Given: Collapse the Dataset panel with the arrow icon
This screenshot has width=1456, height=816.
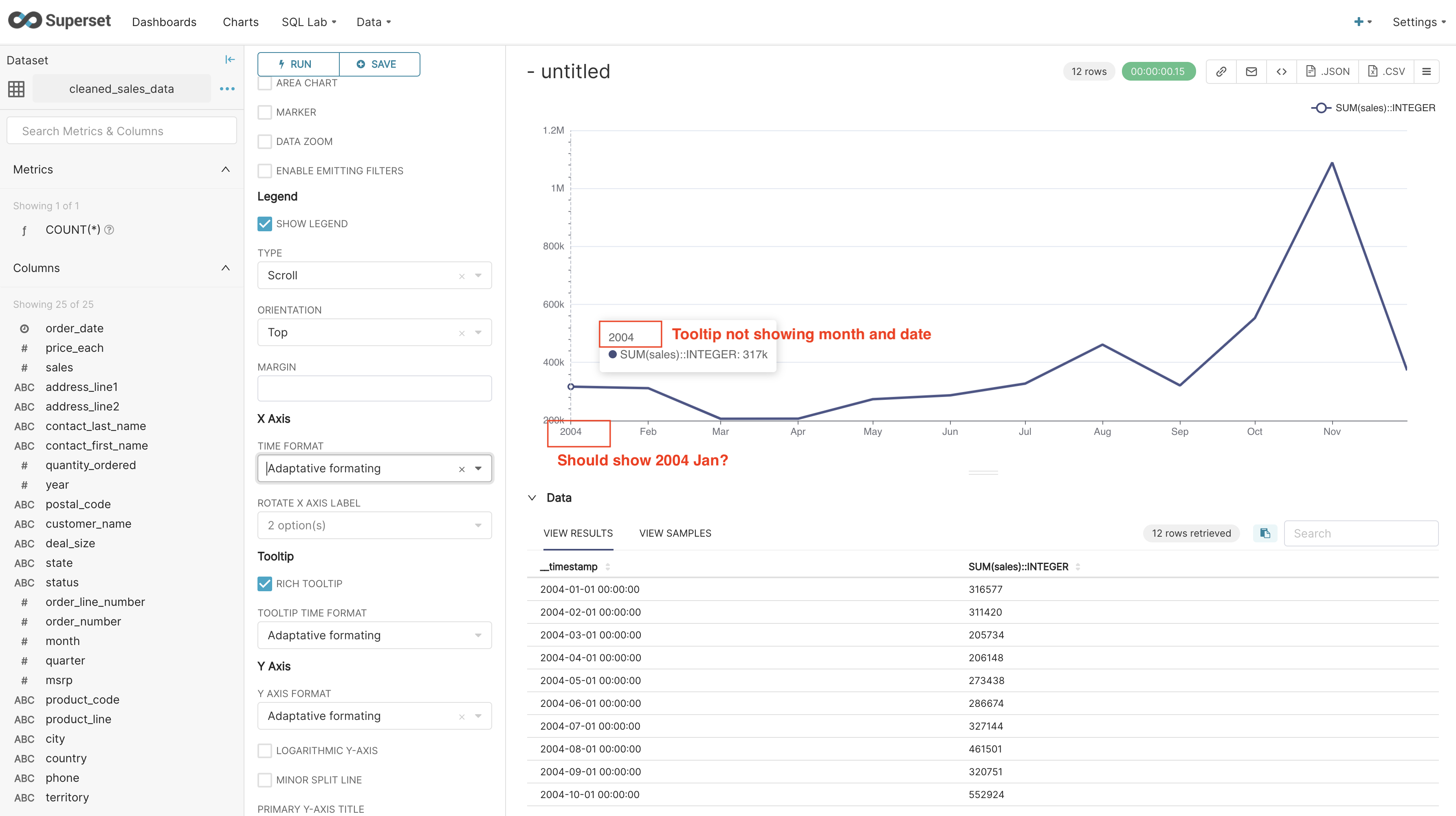Looking at the screenshot, I should (229, 59).
